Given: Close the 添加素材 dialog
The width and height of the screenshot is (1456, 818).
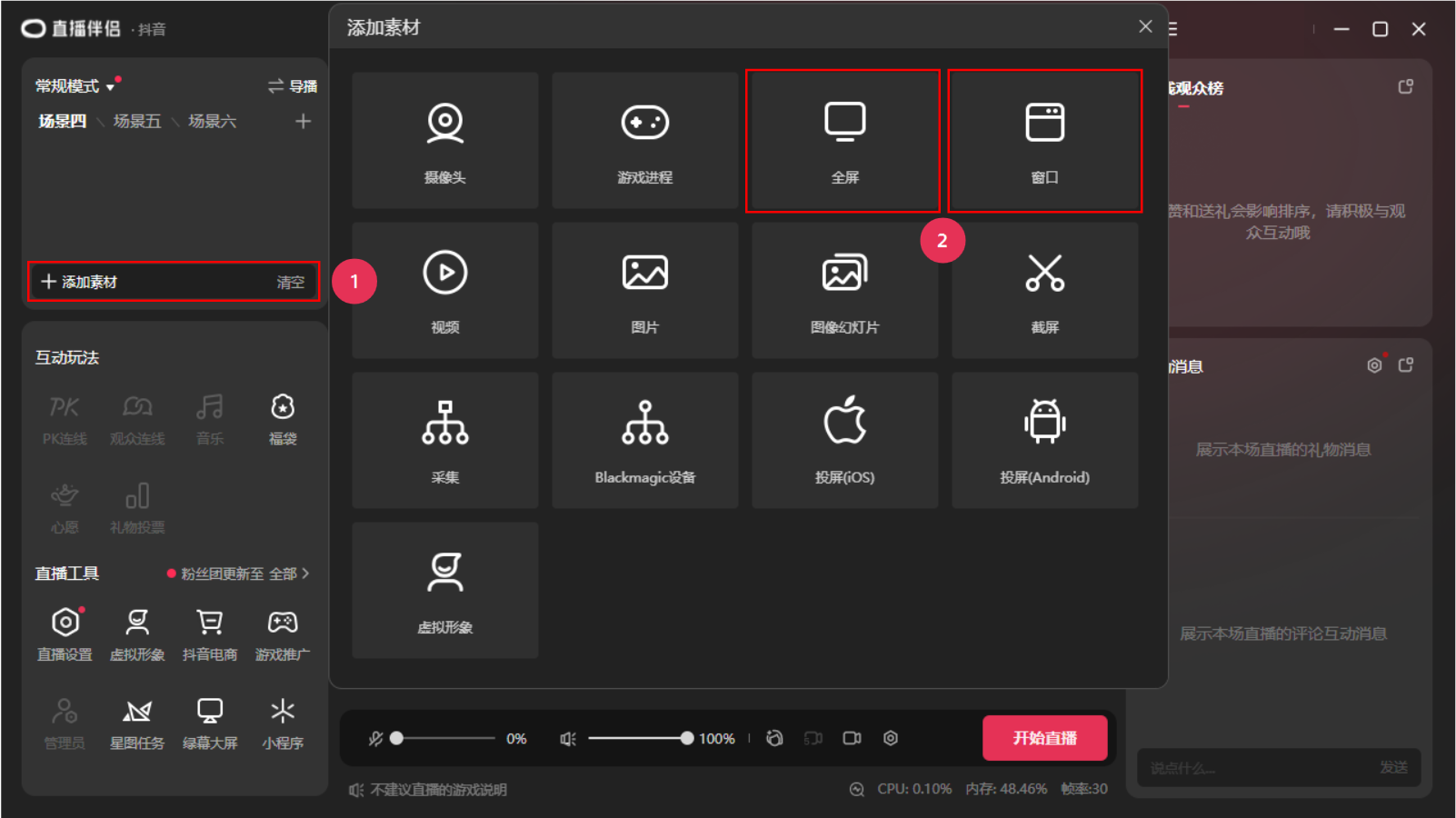Looking at the screenshot, I should (x=1145, y=27).
